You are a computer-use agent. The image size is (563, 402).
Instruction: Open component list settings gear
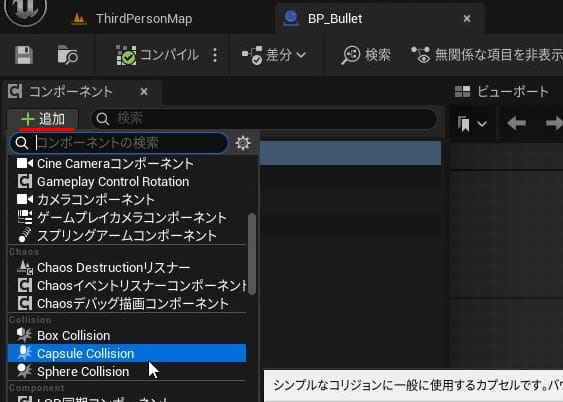243,143
